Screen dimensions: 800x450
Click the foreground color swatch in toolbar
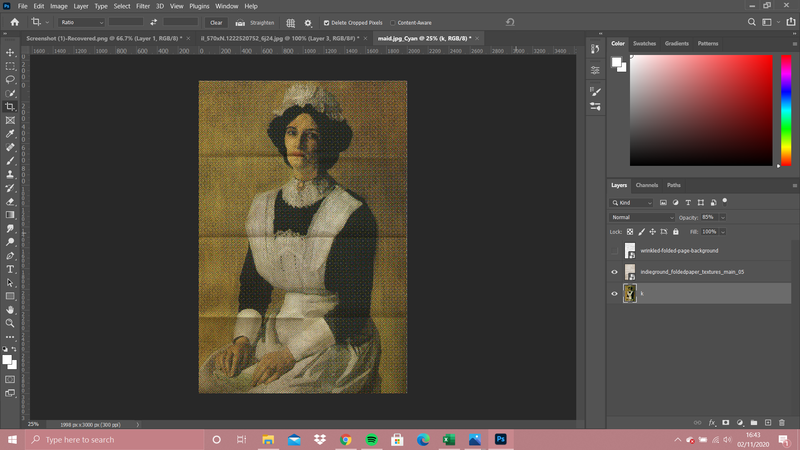(x=7, y=360)
